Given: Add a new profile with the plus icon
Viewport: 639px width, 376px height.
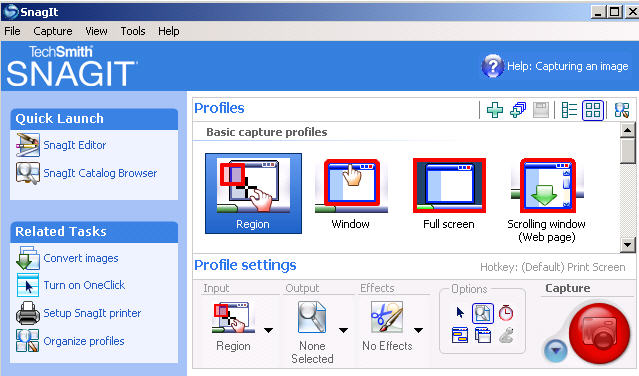Looking at the screenshot, I should pos(495,110).
